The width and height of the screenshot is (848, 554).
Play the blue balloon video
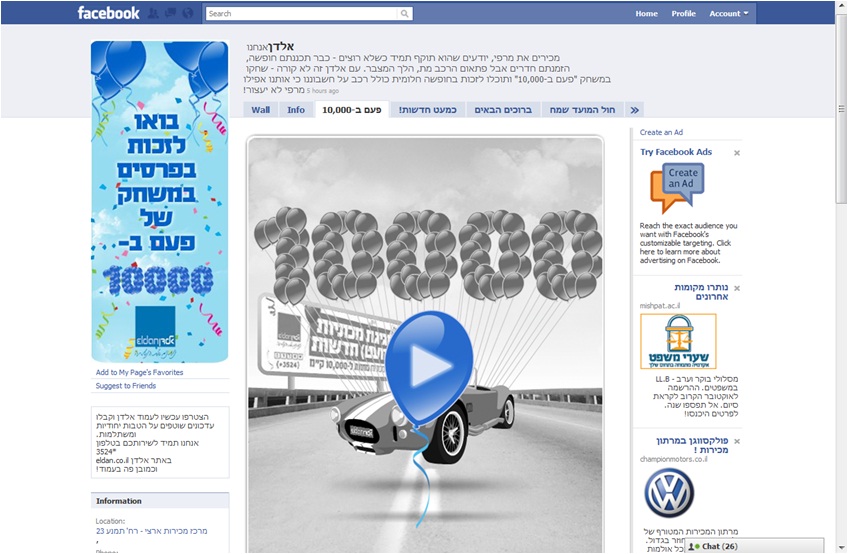pos(428,366)
